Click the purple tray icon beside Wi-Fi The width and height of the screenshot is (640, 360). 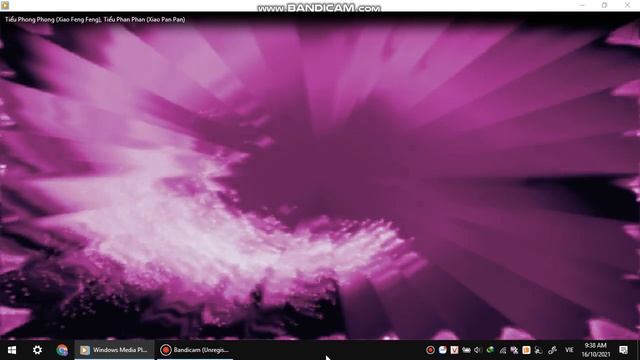pyautogui.click(x=514, y=350)
